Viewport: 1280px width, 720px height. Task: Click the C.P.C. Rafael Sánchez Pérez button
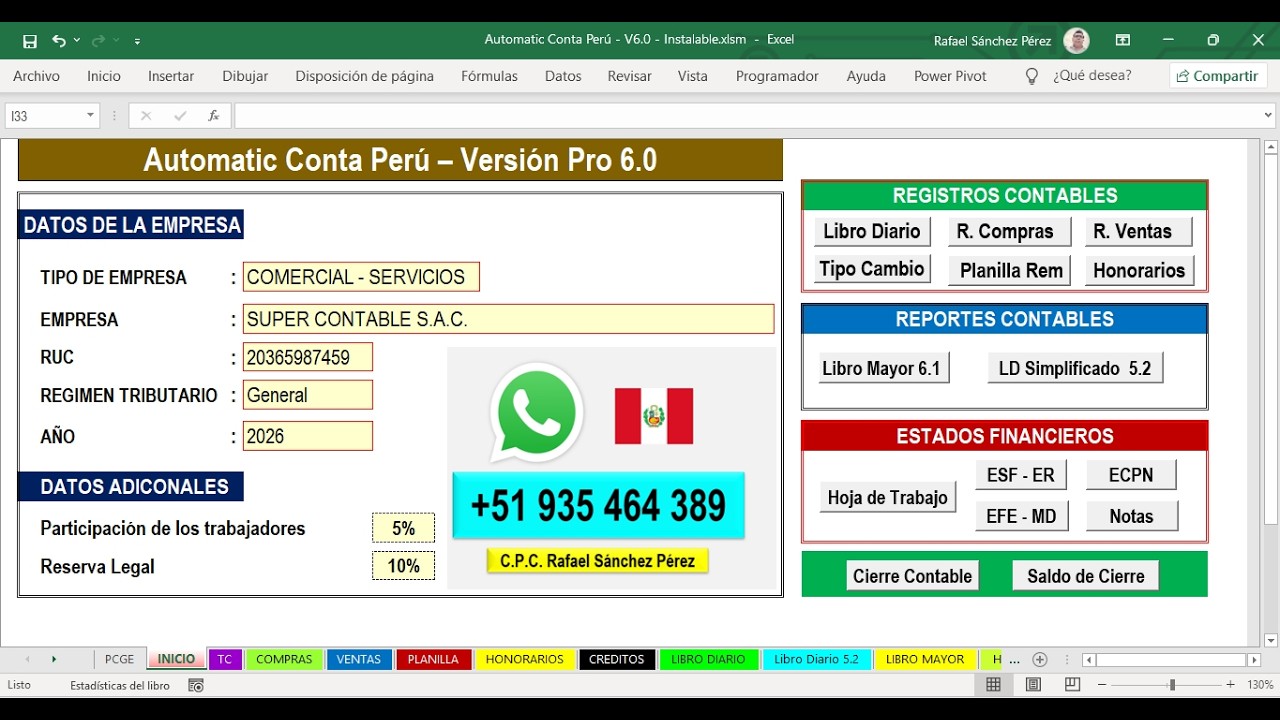(x=598, y=561)
